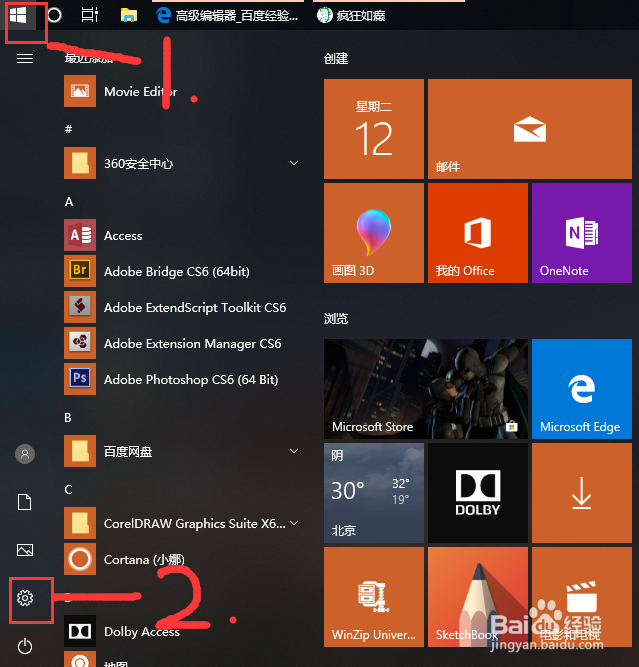Screen dimensions: 639x667
Task: Open Pictures from the Start sidebar
Action: 25,550
